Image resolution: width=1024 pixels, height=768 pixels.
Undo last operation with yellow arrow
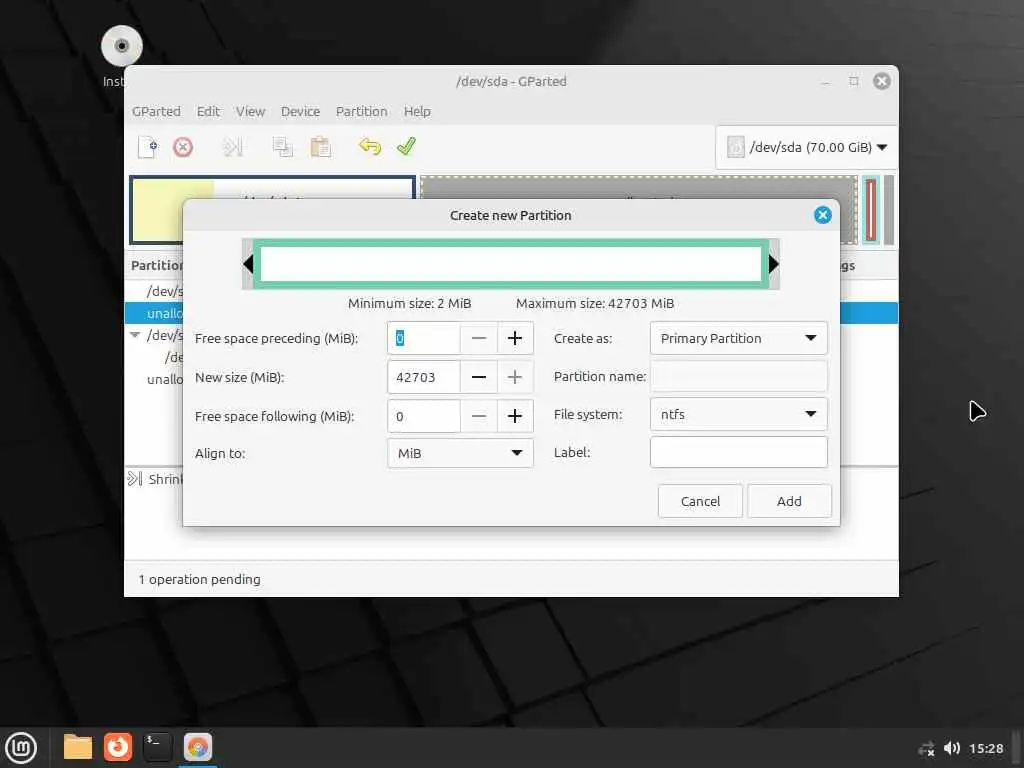pyautogui.click(x=370, y=146)
